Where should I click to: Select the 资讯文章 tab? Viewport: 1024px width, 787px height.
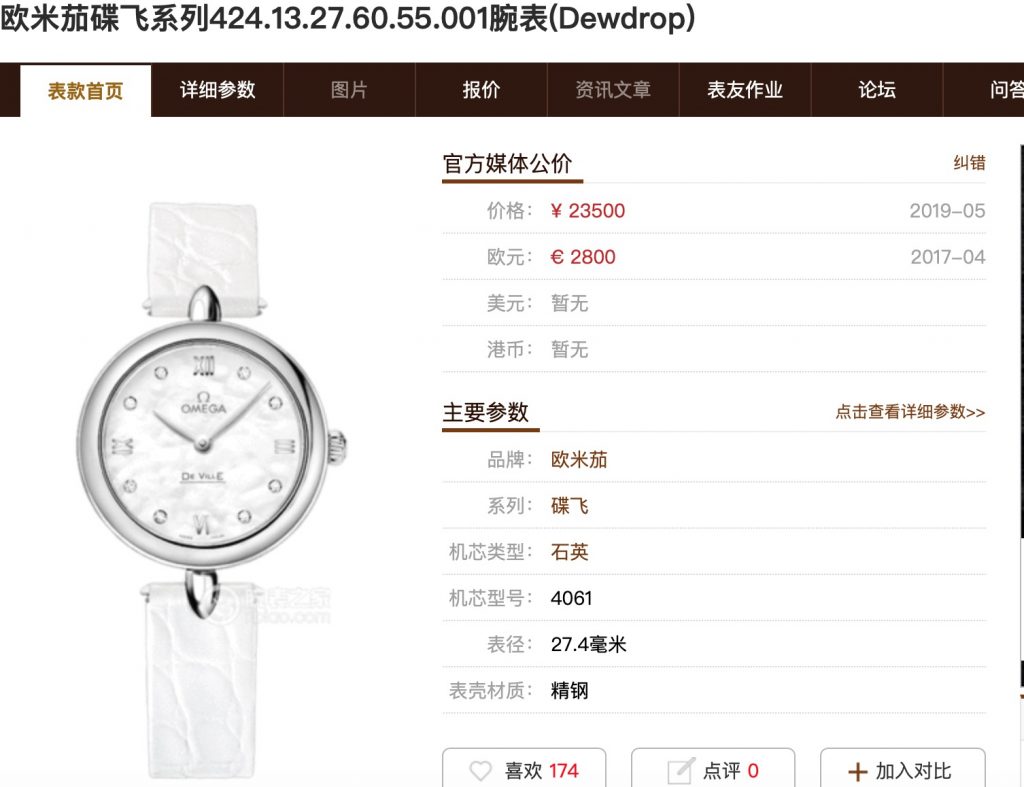click(613, 90)
